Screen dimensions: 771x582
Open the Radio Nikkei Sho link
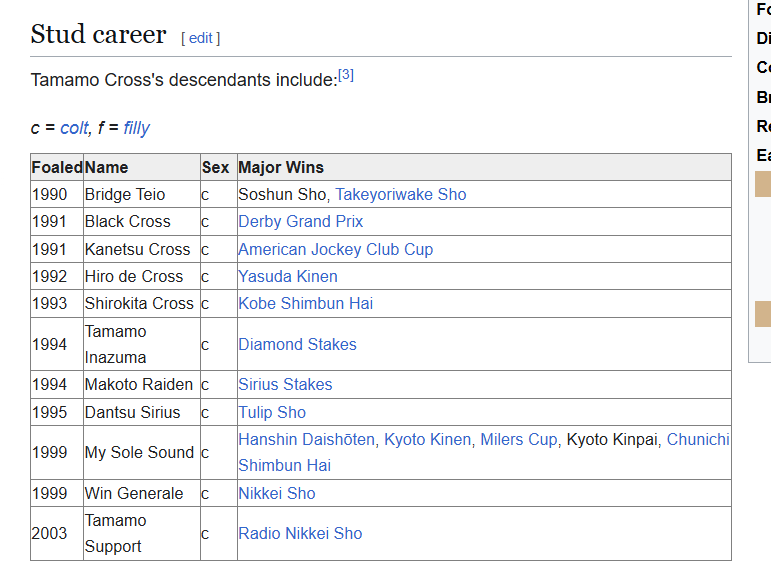click(x=300, y=533)
